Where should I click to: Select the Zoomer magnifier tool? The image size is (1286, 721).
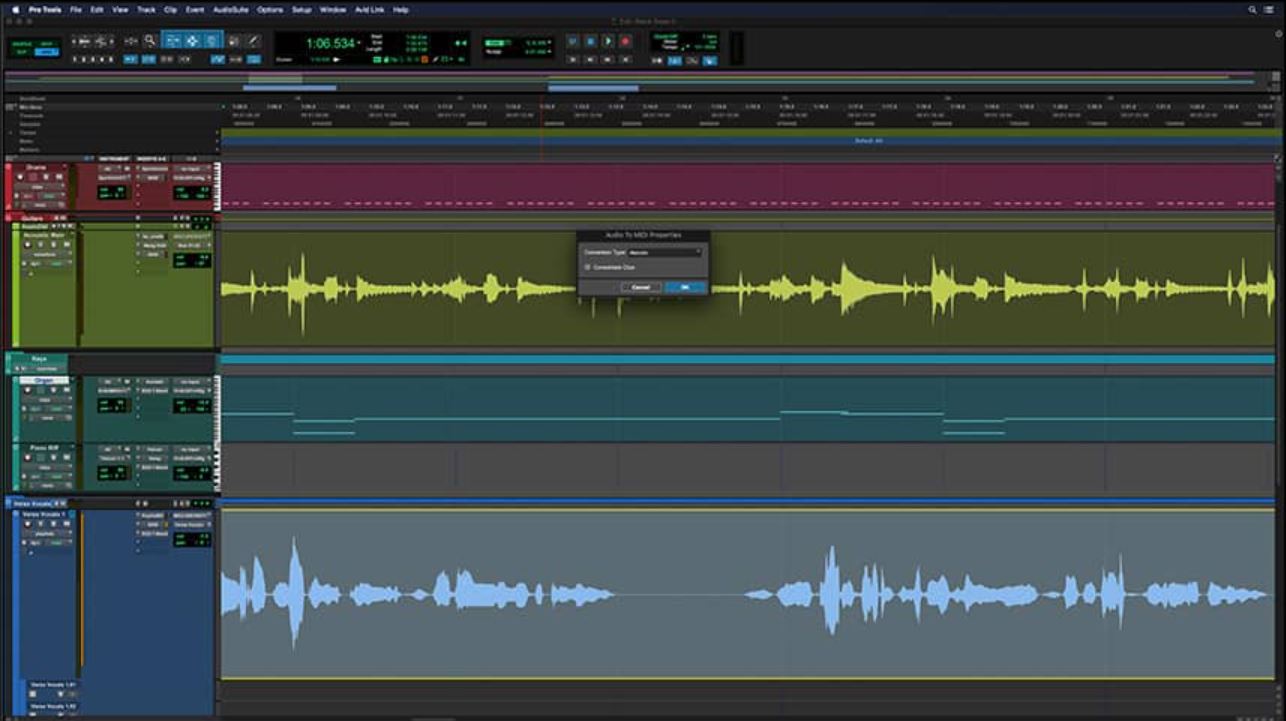point(150,41)
